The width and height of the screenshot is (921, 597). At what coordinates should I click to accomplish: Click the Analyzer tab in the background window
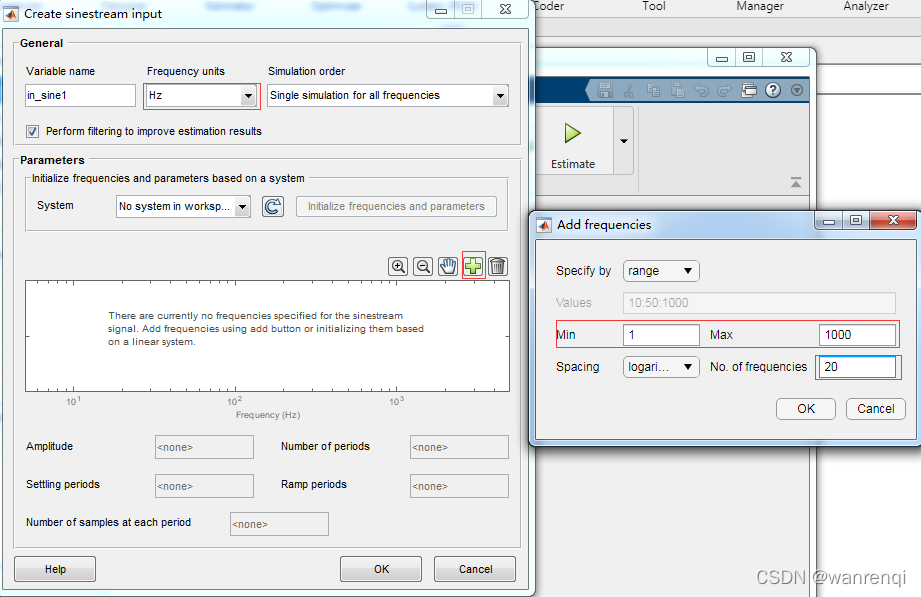click(866, 6)
